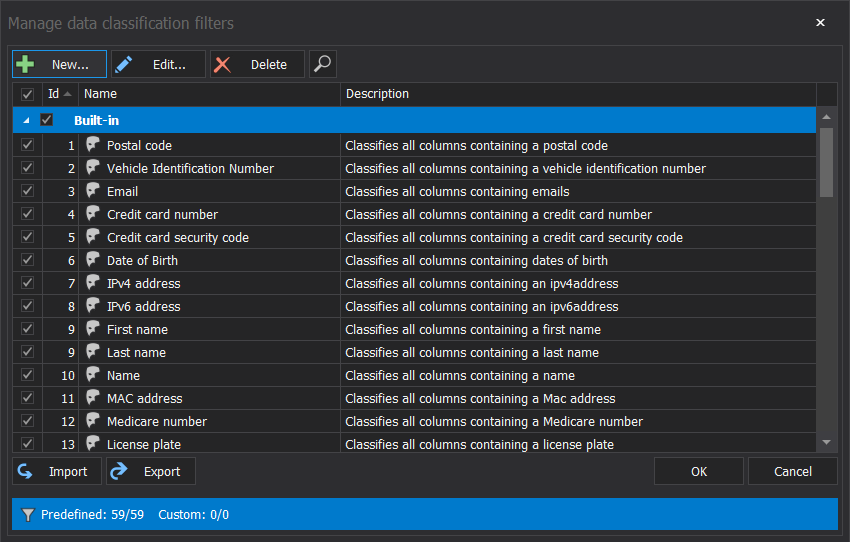Screen dimensions: 850x542
Task: Uncheck the Postal code filter
Action: pos(27,145)
